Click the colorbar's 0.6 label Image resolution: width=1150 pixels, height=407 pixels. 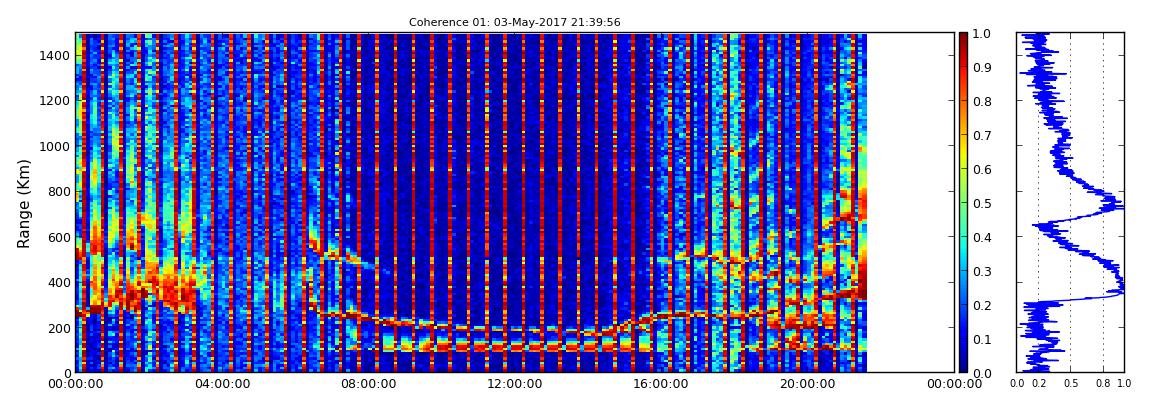(x=984, y=169)
